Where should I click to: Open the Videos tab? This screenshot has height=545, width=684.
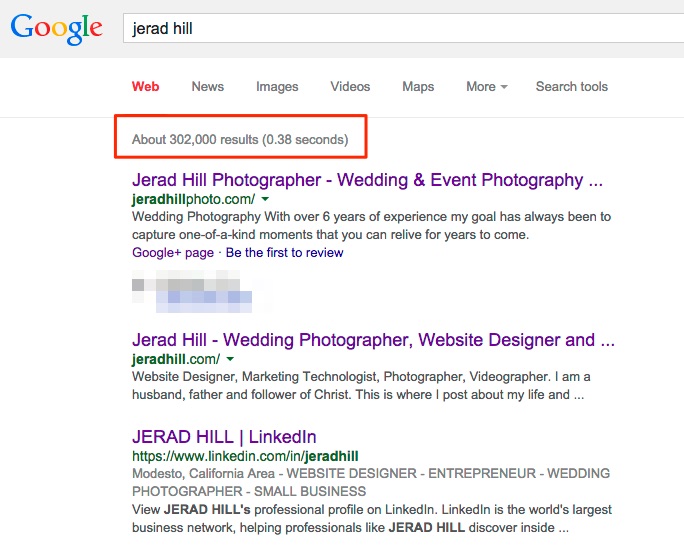click(350, 86)
